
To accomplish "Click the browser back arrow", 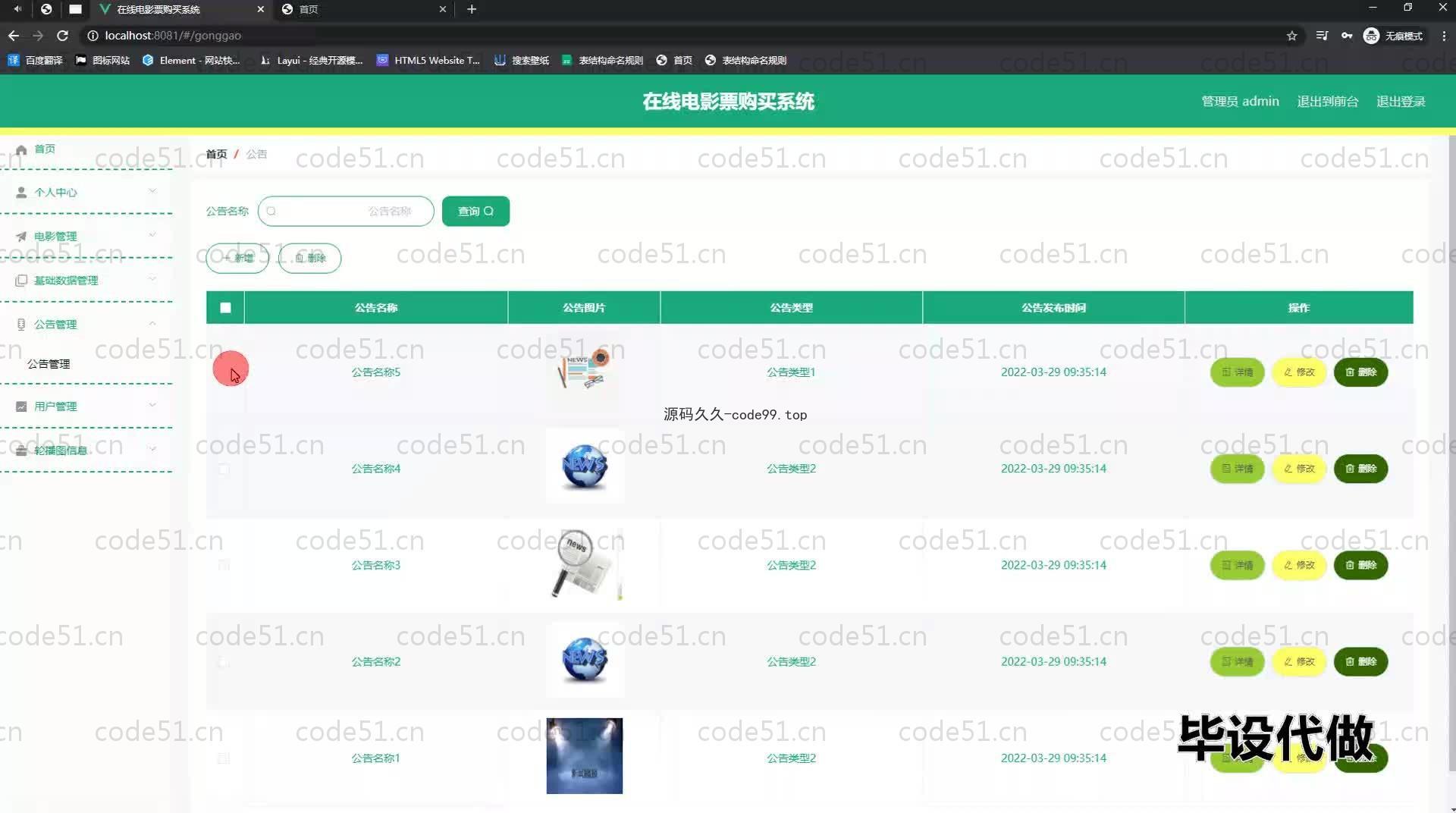I will coord(14,36).
